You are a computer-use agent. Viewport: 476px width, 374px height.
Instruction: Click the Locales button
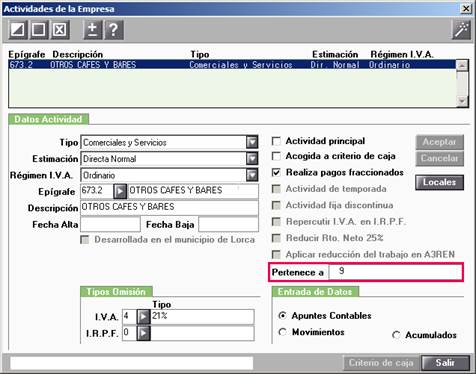click(x=439, y=182)
